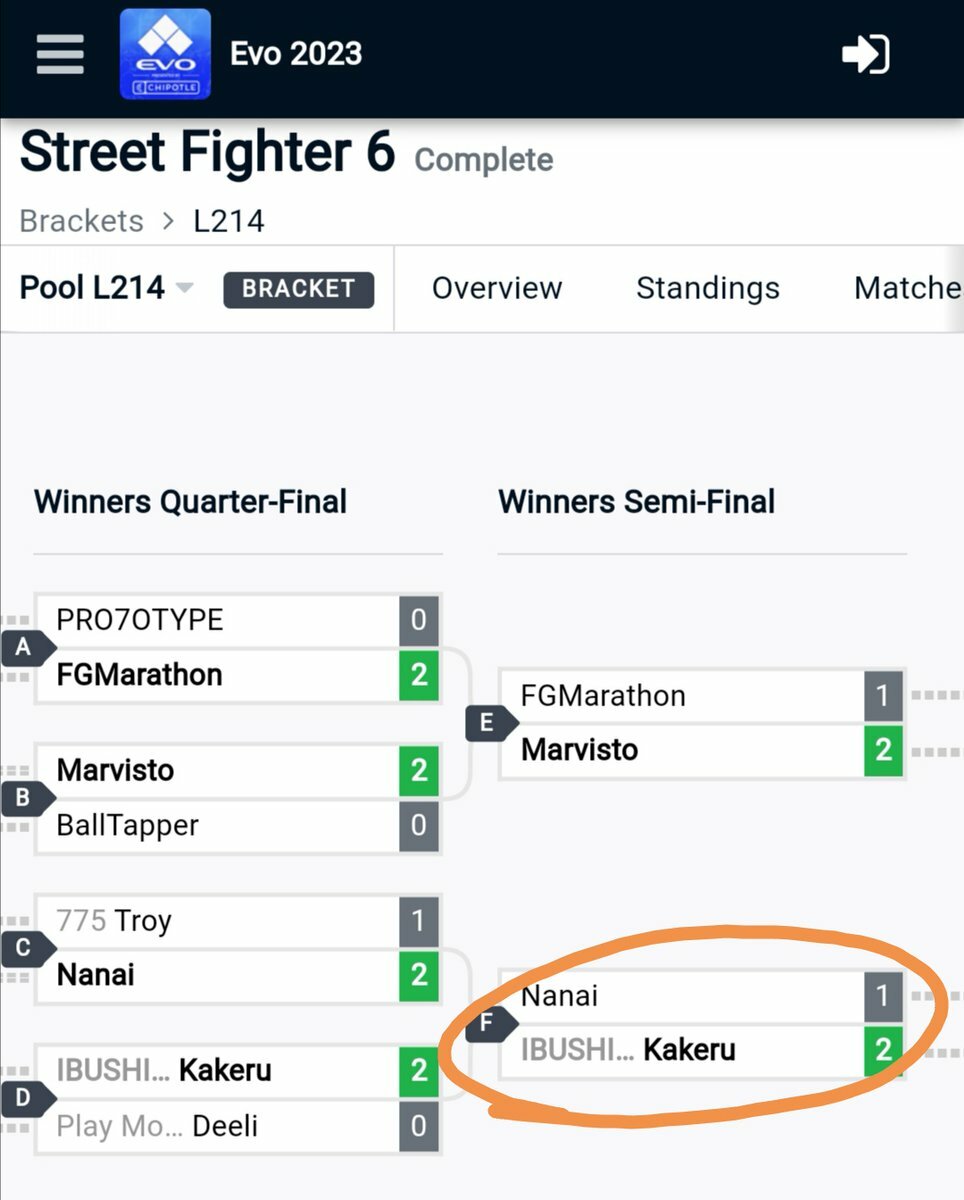Click the BRACKET view button
The image size is (964, 1200).
click(299, 289)
